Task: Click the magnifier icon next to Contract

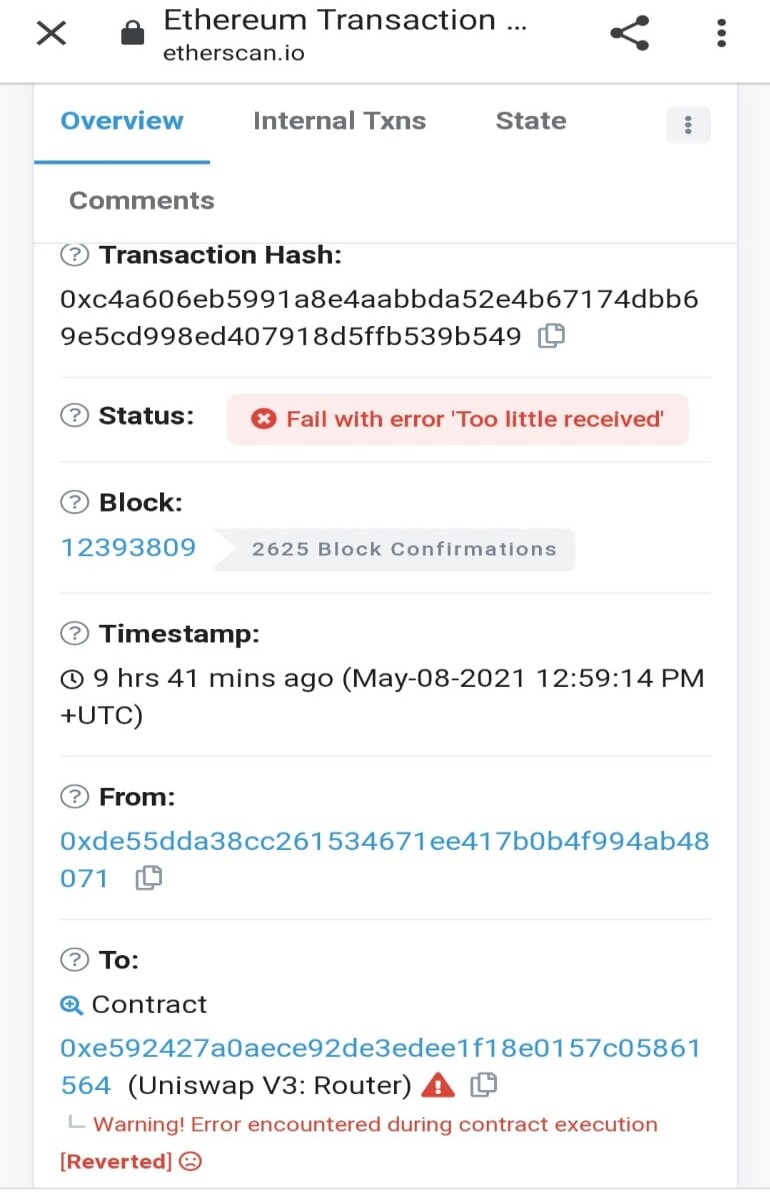Action: 72,1005
